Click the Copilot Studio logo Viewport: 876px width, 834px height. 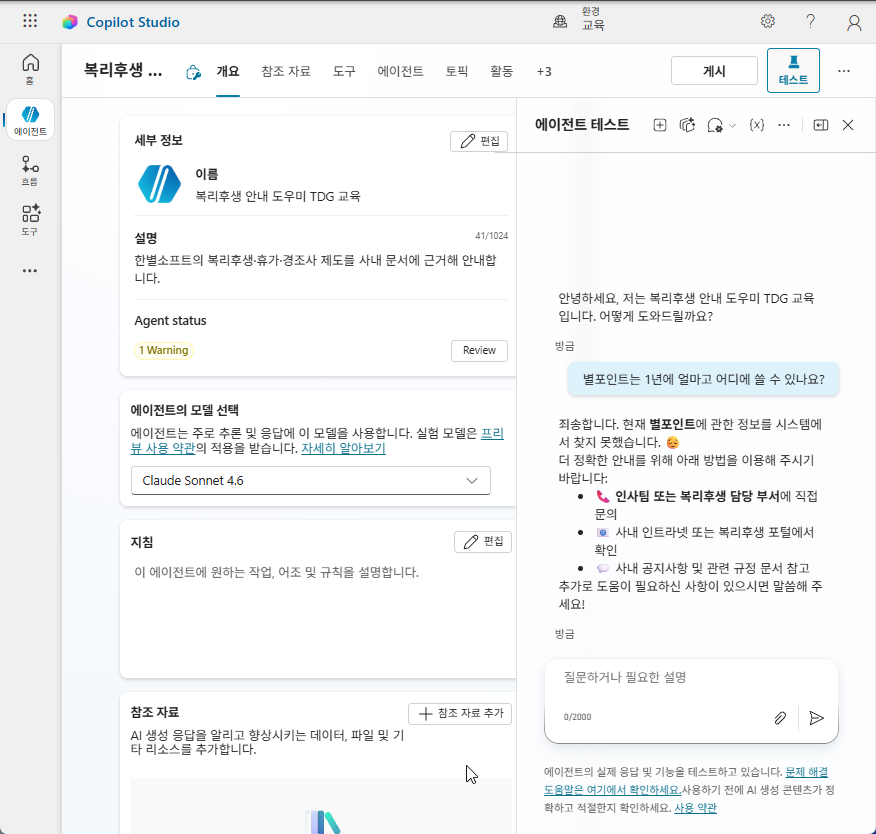(x=70, y=22)
